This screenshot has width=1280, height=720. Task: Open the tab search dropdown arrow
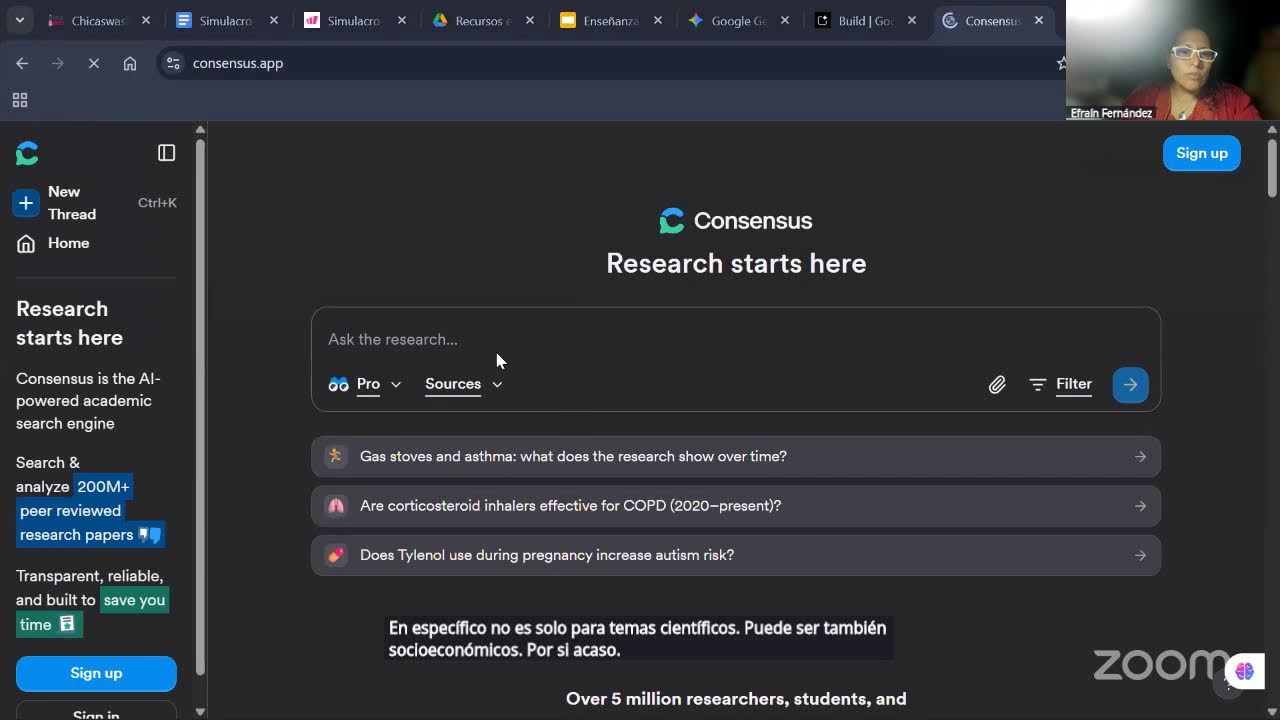(x=20, y=20)
